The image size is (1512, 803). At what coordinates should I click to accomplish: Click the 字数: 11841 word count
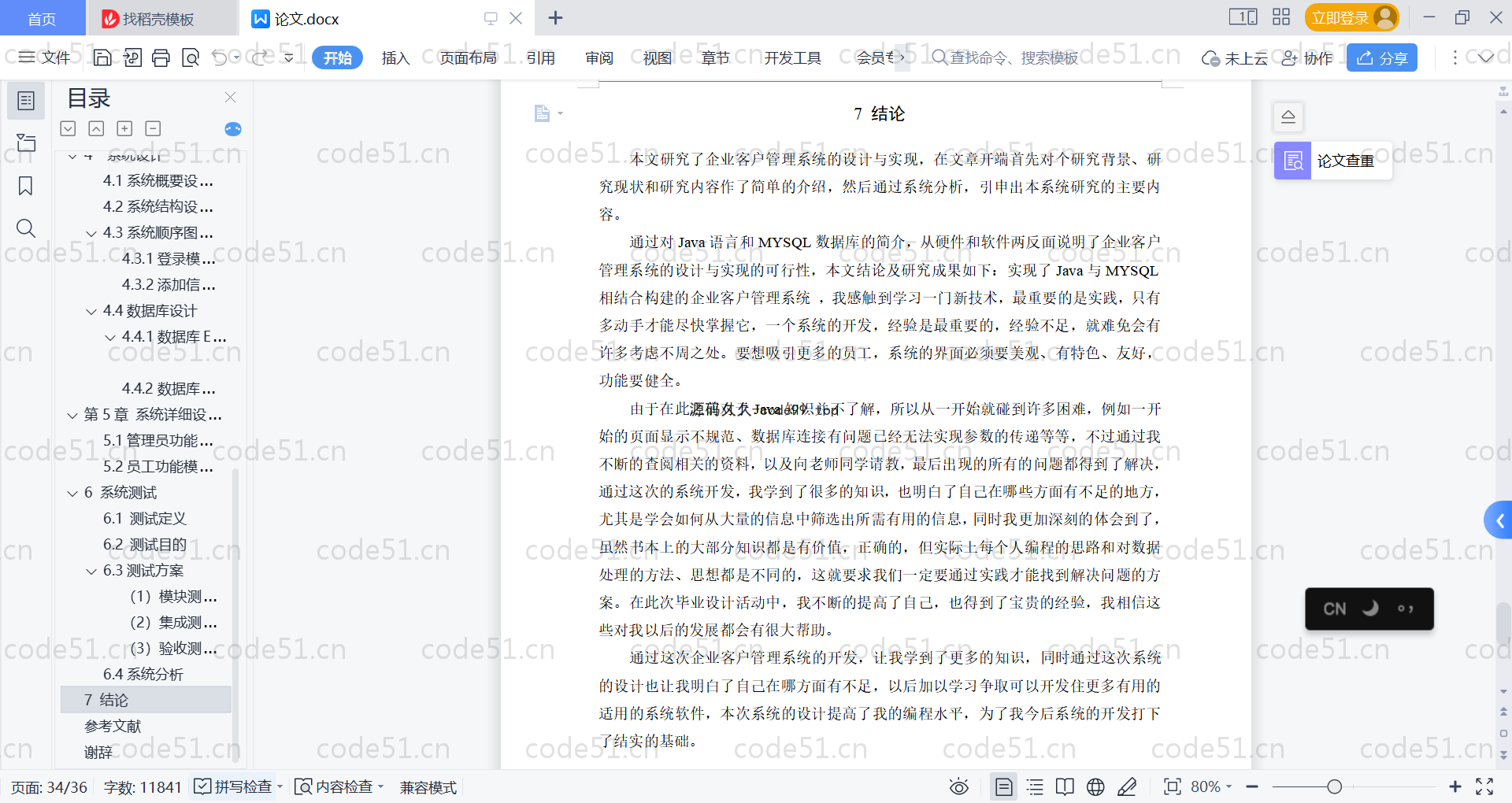click(143, 786)
